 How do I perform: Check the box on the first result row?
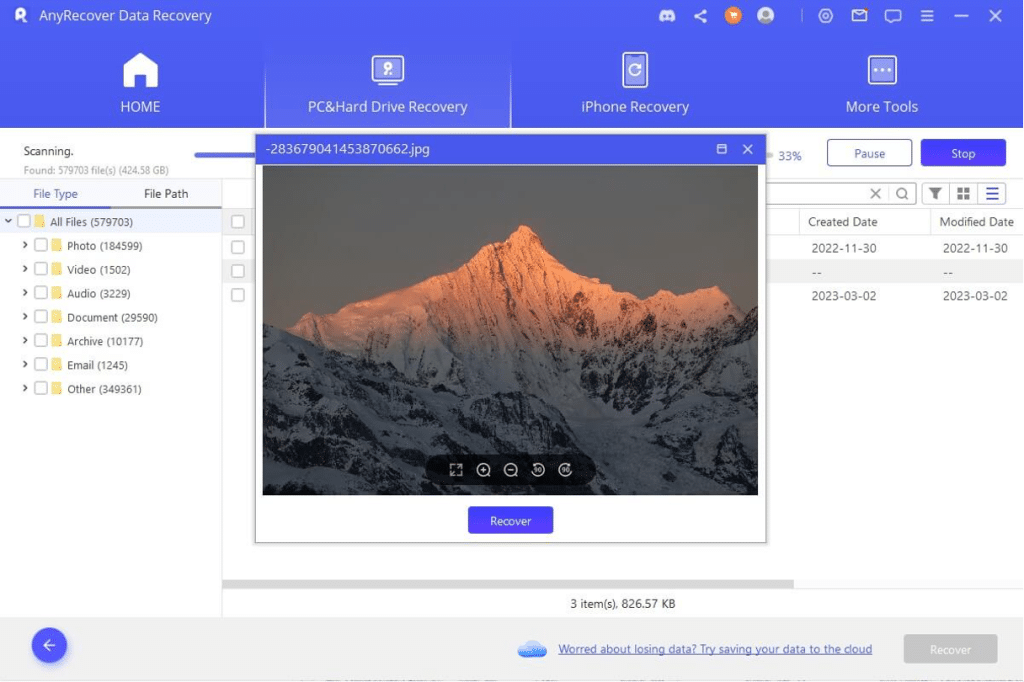pyautogui.click(x=237, y=247)
